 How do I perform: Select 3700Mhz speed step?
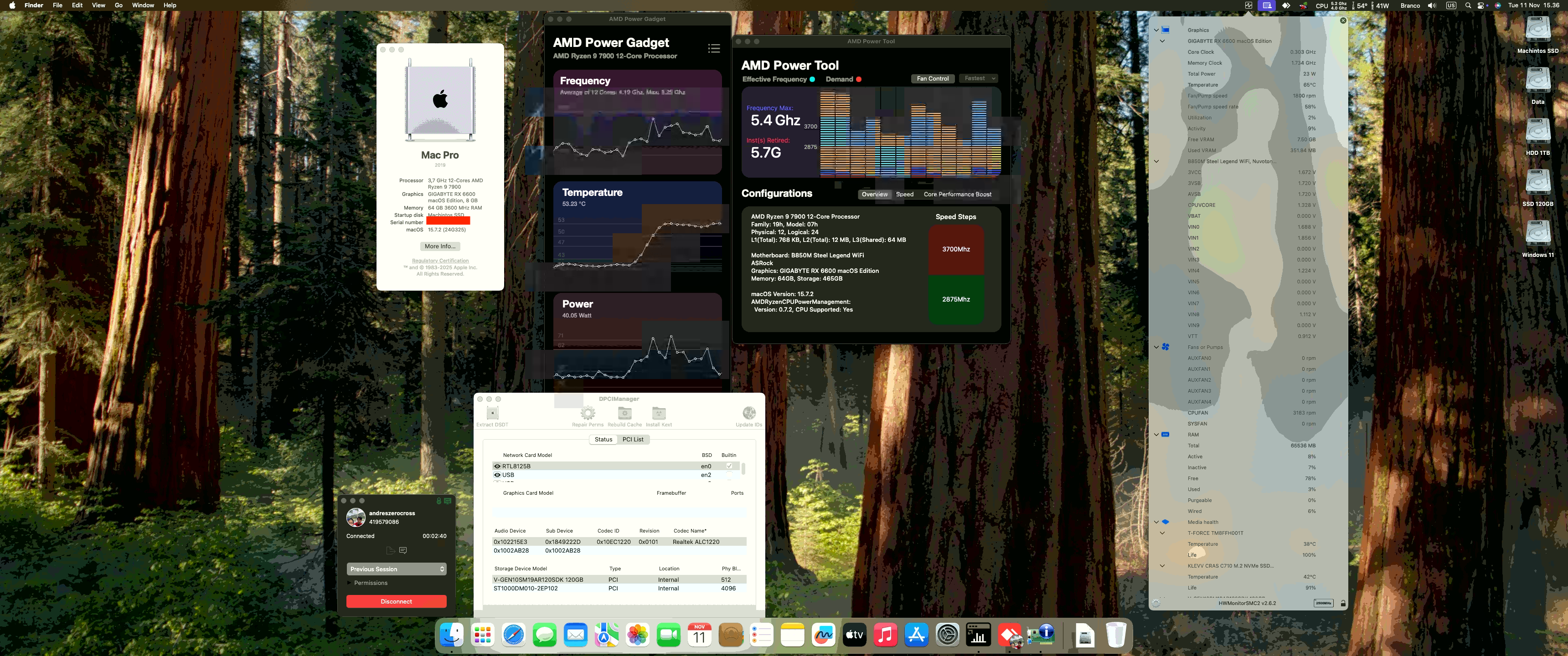click(x=956, y=250)
